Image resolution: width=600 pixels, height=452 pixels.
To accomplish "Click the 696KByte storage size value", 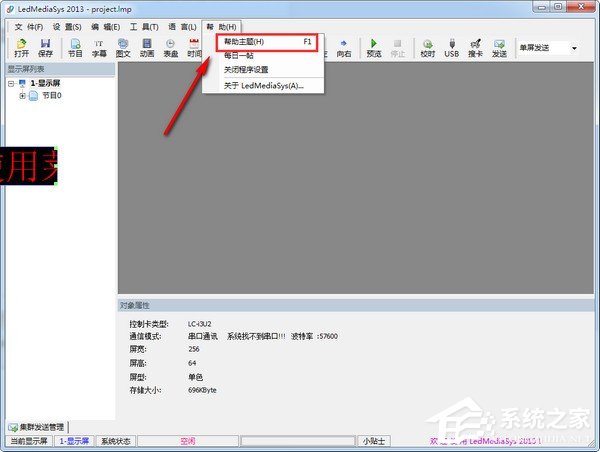I will coord(202,390).
